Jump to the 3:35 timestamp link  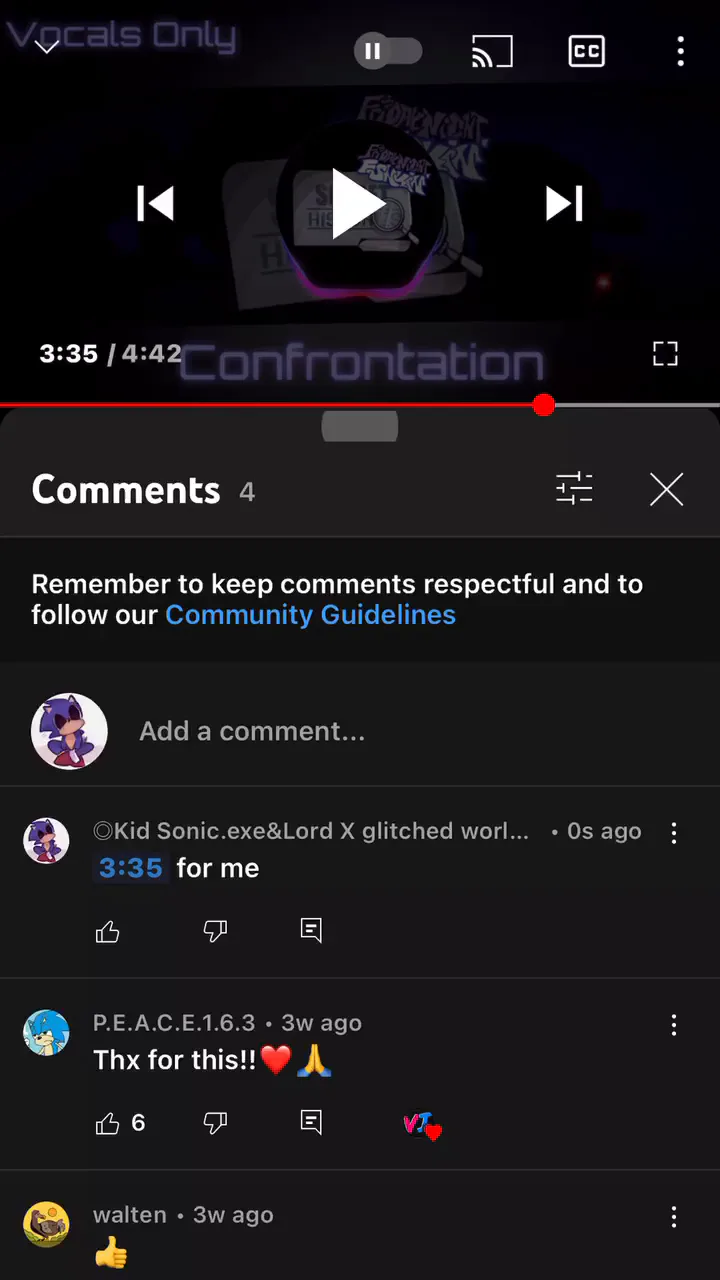tap(130, 868)
